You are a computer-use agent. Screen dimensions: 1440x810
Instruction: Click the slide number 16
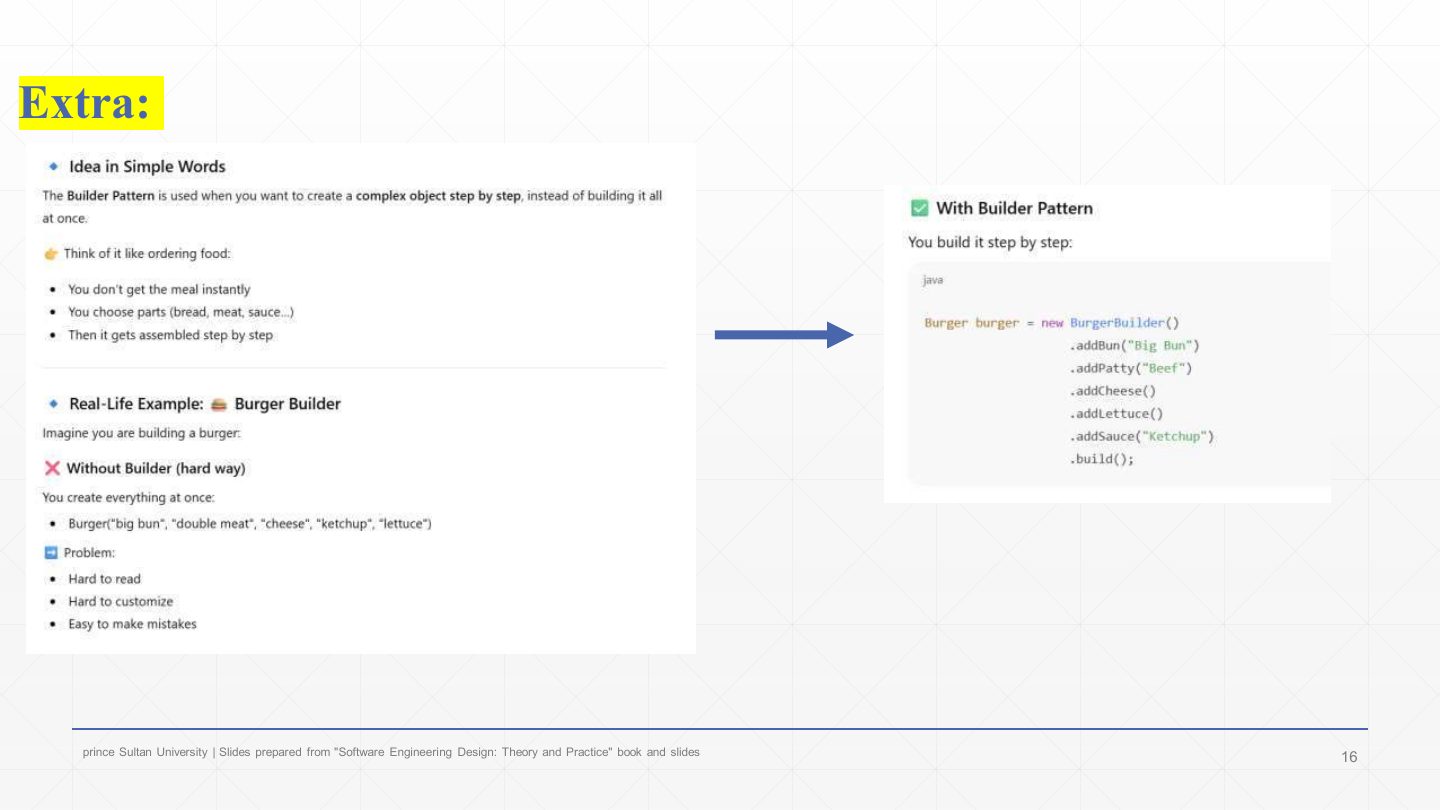[x=1349, y=757]
